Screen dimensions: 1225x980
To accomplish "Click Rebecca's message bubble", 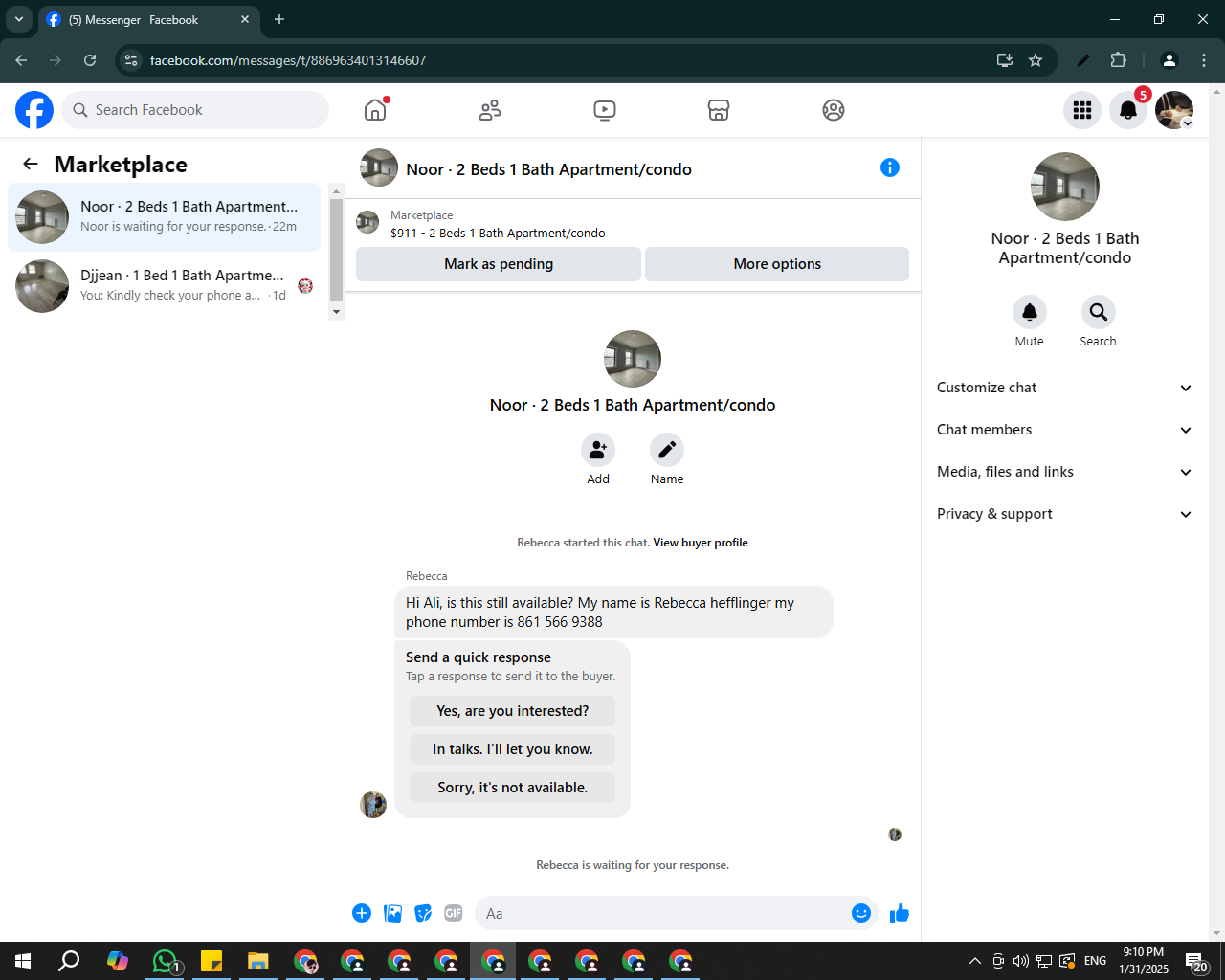I will click(x=613, y=612).
